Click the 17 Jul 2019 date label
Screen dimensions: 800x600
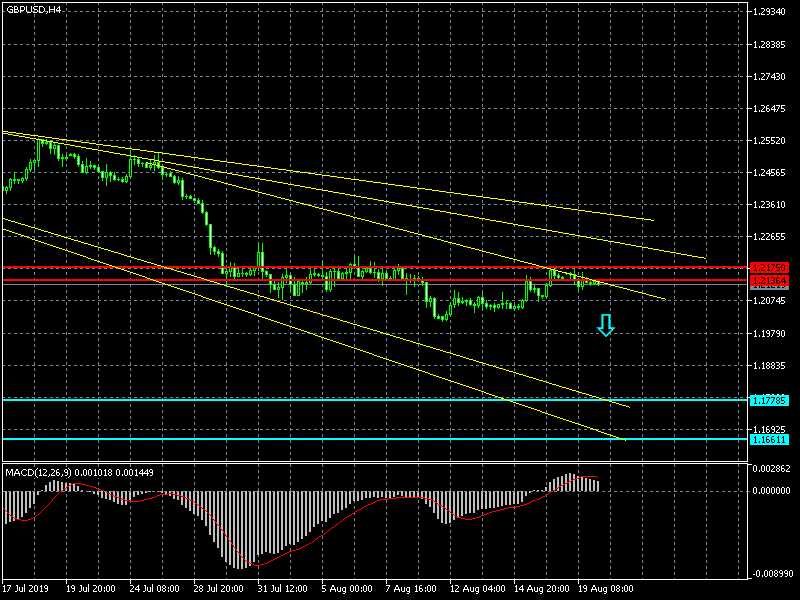click(x=26, y=589)
